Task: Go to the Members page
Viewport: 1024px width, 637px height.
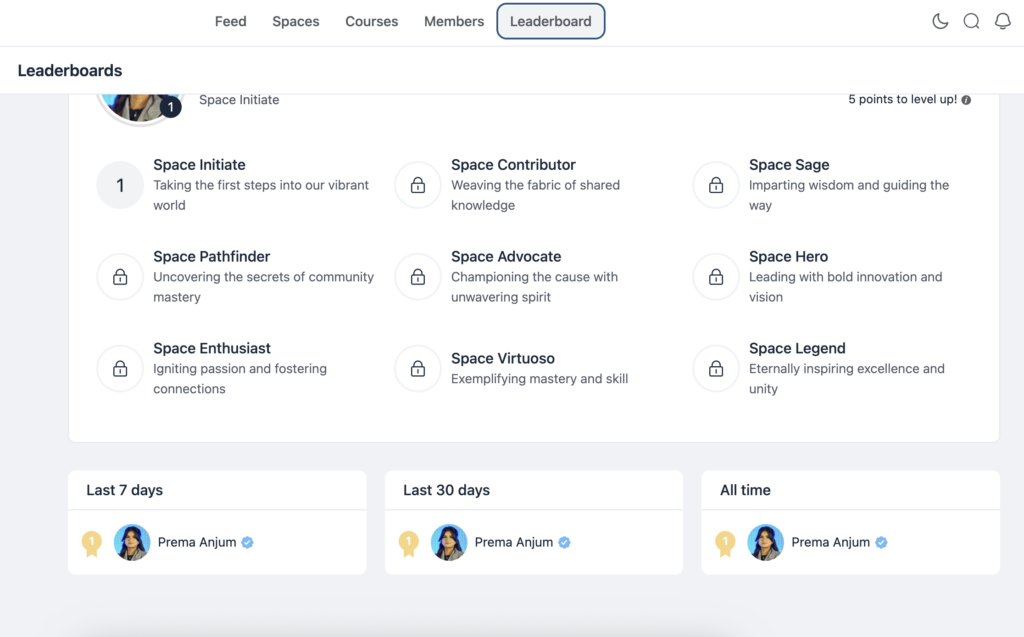Action: pyautogui.click(x=453, y=21)
